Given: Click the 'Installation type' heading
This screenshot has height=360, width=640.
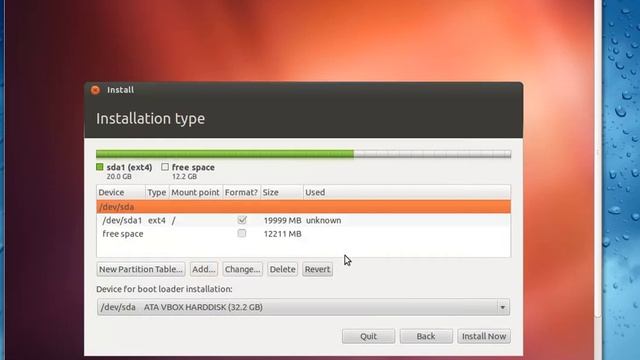Looking at the screenshot, I should tap(151, 119).
